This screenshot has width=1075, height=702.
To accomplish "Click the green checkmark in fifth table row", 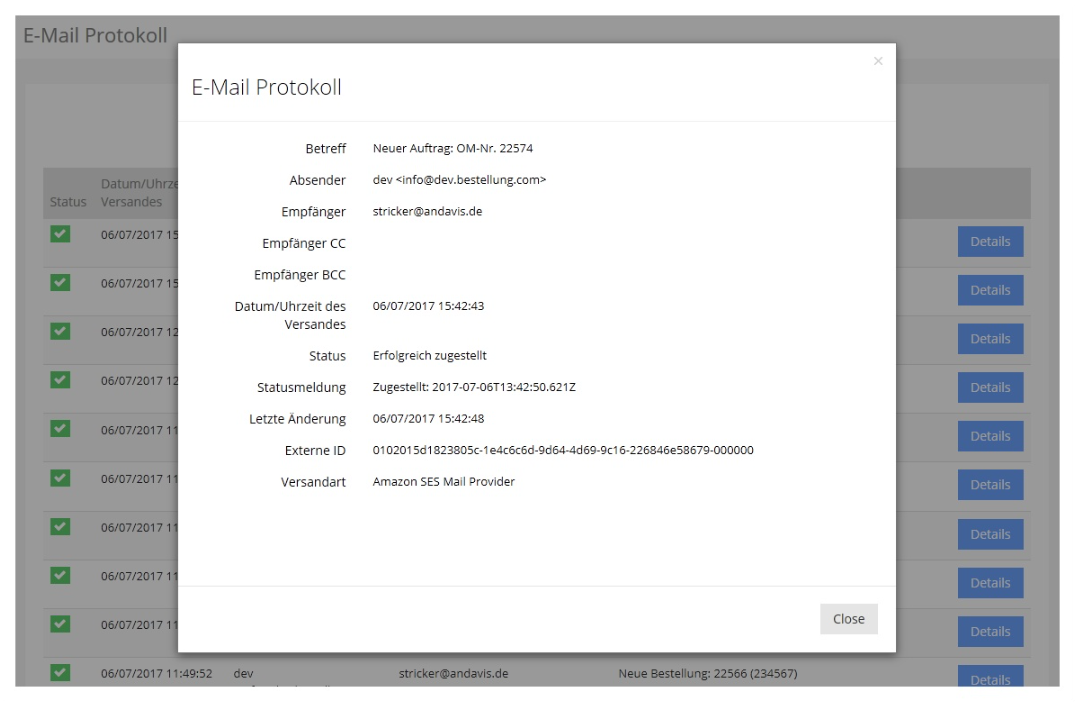I will point(60,428).
